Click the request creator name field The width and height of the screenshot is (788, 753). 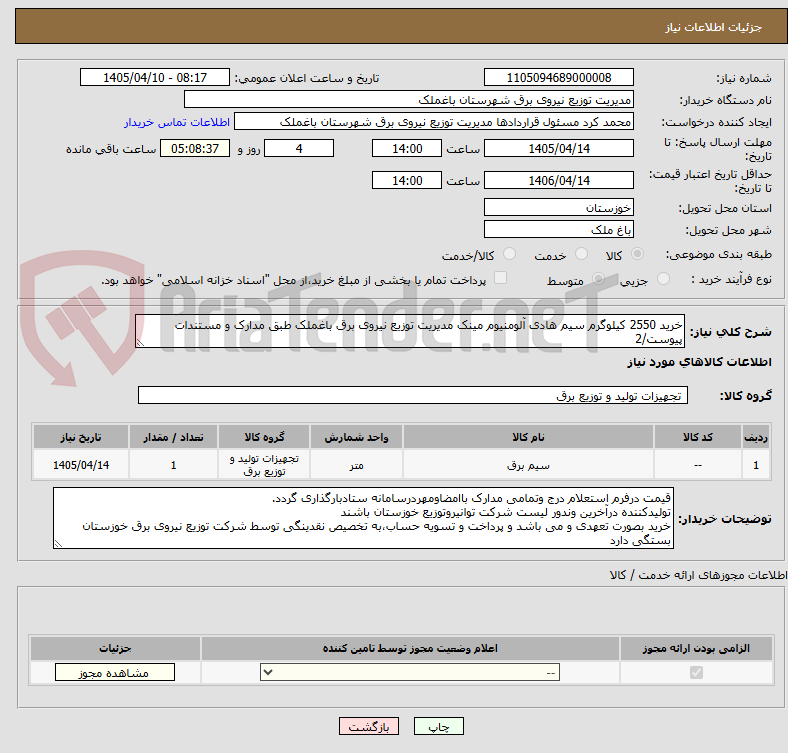pyautogui.click(x=434, y=122)
